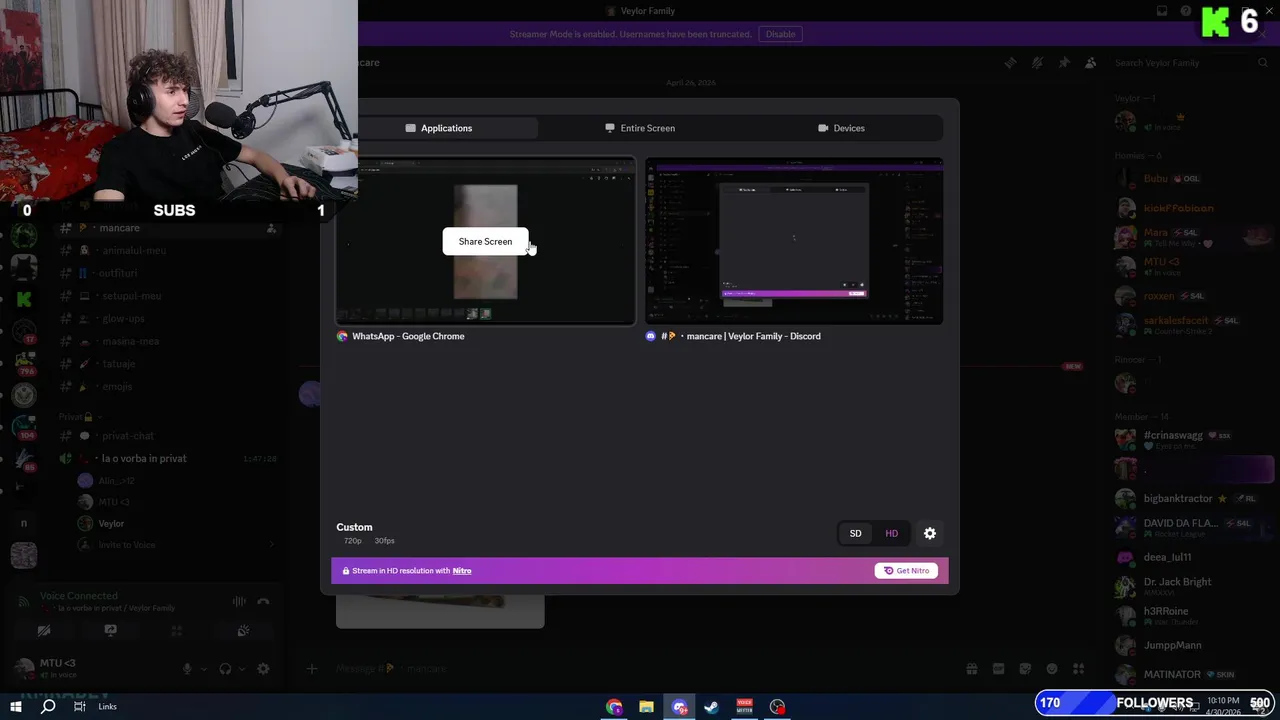Switch to the Devices tab
The image size is (1280, 720).
pyautogui.click(x=841, y=128)
